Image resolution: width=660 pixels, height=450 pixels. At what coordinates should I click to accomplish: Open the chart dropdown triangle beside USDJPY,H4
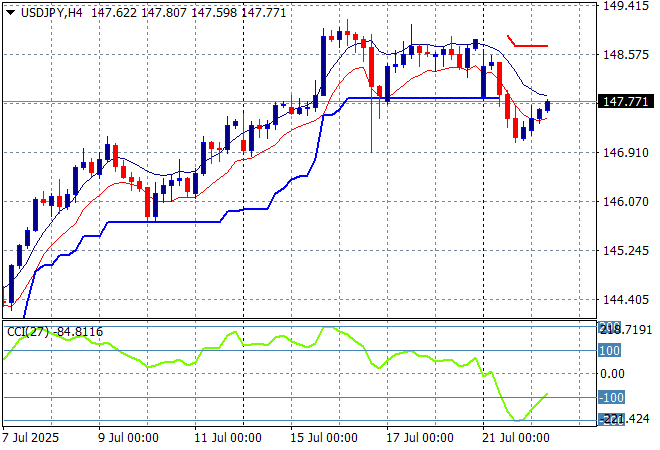click(11, 13)
